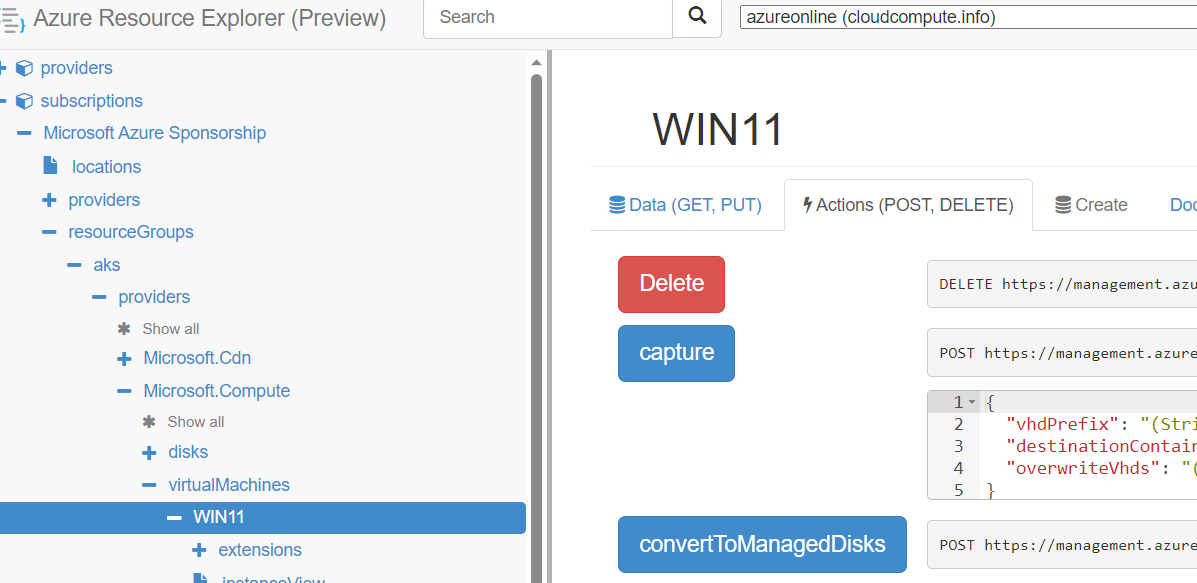Click the cube icon beside subscriptions

point(24,101)
